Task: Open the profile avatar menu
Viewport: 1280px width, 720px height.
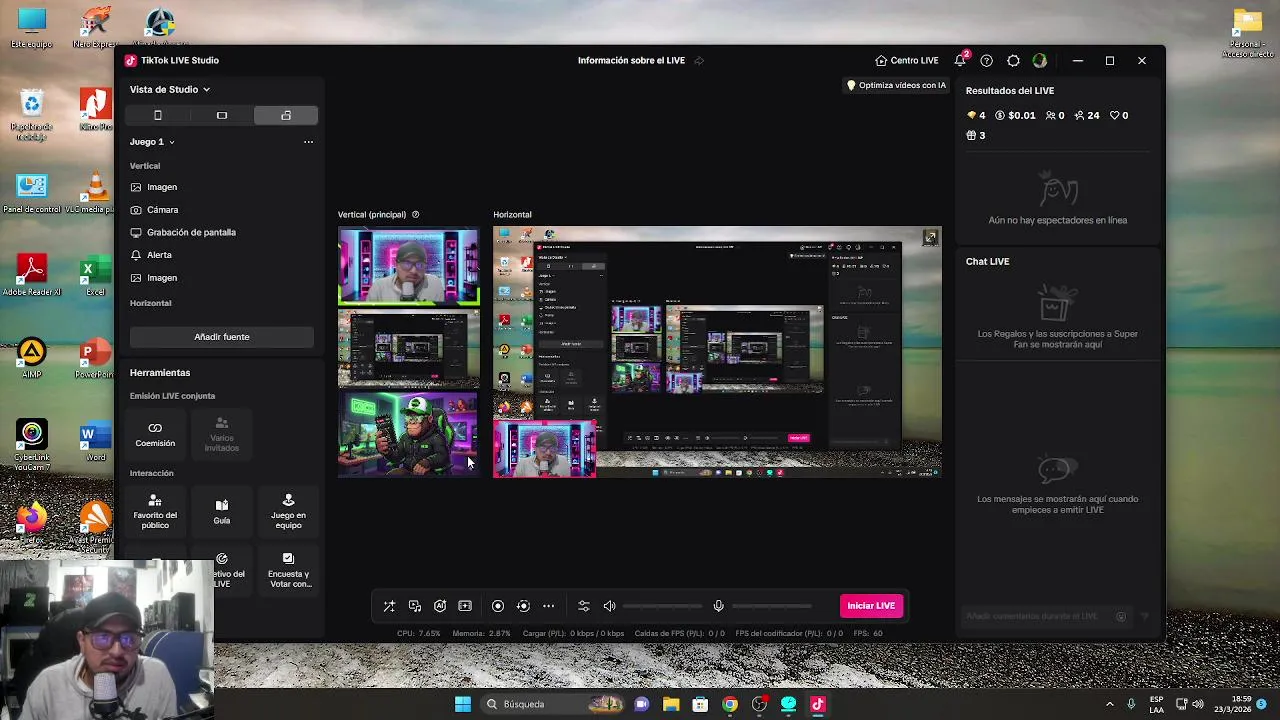Action: [1040, 61]
